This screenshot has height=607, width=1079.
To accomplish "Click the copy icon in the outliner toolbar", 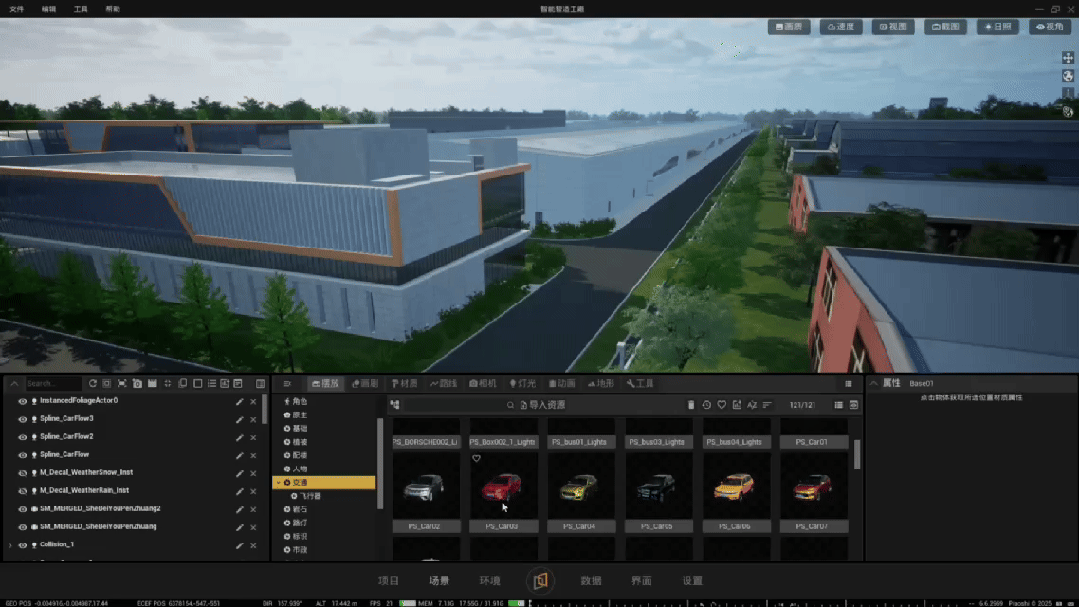I will 183,383.
